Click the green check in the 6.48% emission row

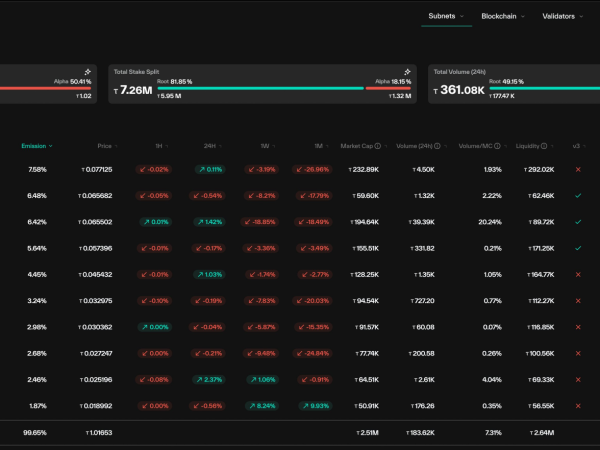click(x=578, y=196)
